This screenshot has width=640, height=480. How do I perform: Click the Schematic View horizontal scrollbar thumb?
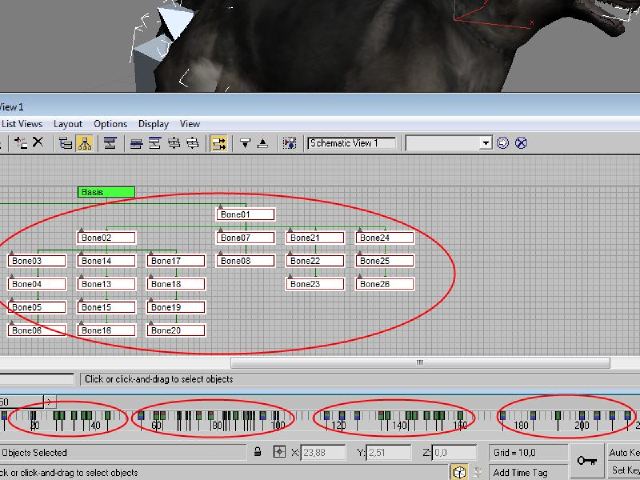420,362
